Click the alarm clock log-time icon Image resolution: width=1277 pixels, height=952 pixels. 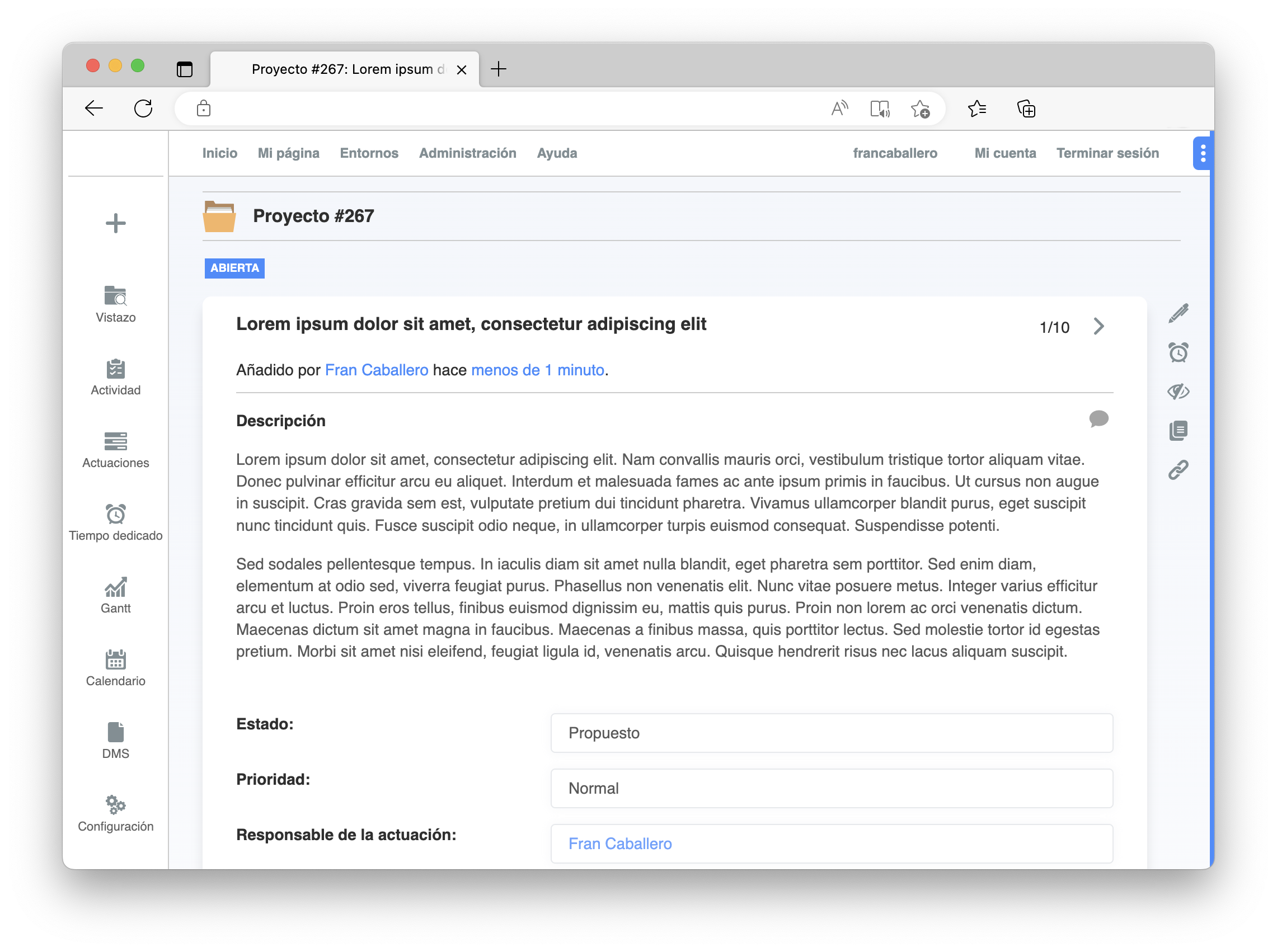tap(1179, 352)
